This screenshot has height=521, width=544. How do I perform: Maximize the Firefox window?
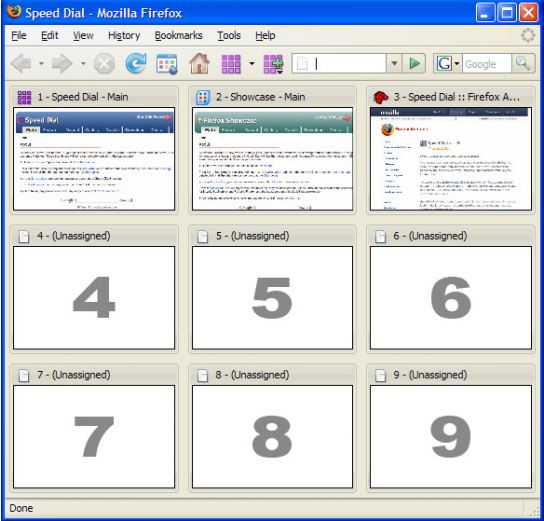[x=507, y=13]
